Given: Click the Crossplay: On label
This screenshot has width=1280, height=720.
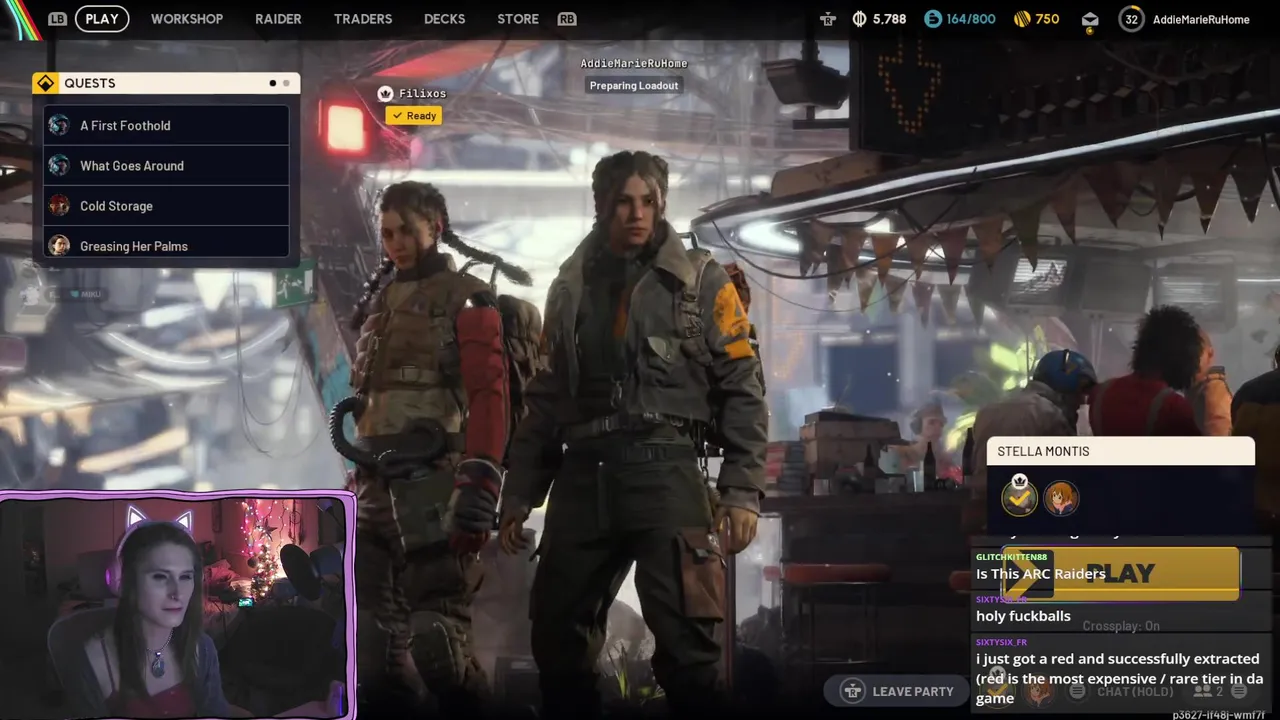Looking at the screenshot, I should [1120, 626].
